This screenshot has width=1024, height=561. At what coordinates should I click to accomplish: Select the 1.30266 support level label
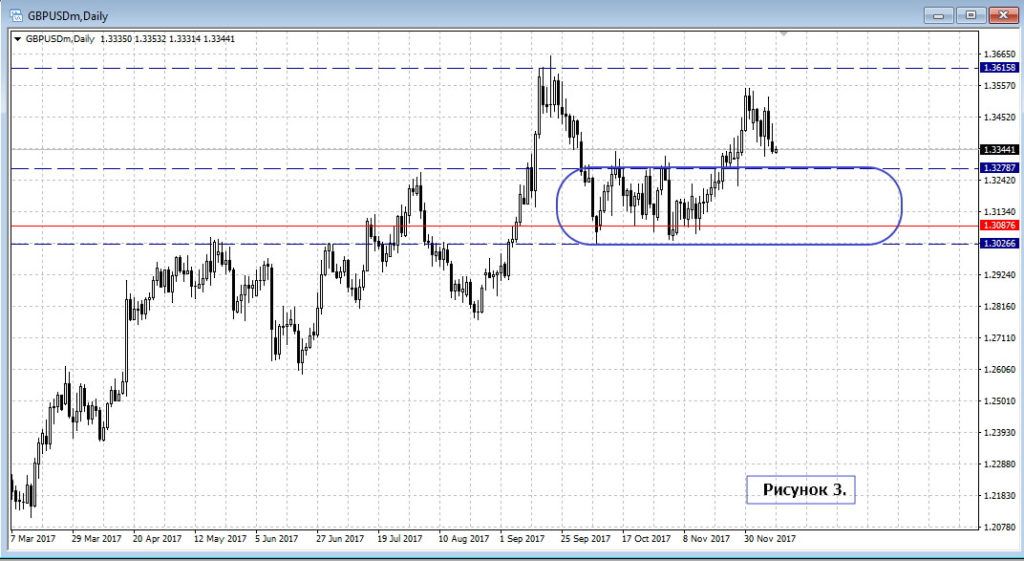[999, 244]
